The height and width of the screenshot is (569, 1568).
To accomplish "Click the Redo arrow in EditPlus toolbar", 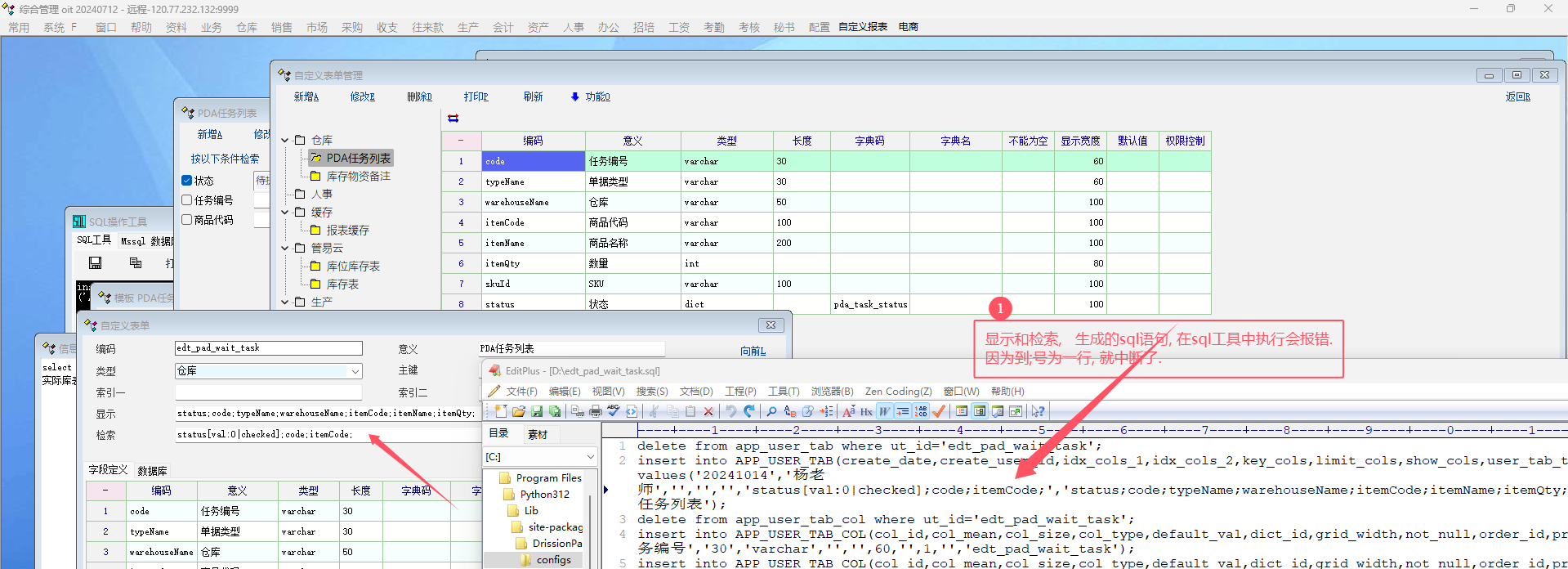I will pyautogui.click(x=749, y=411).
